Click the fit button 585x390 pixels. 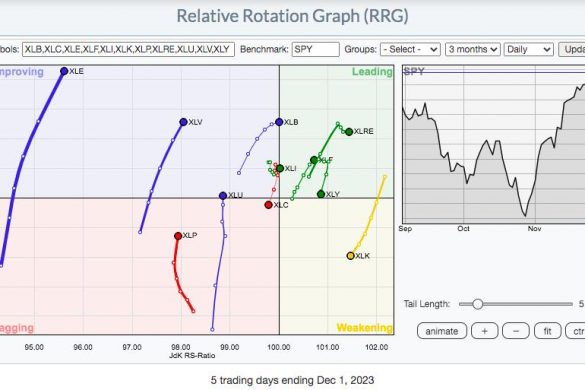547,331
